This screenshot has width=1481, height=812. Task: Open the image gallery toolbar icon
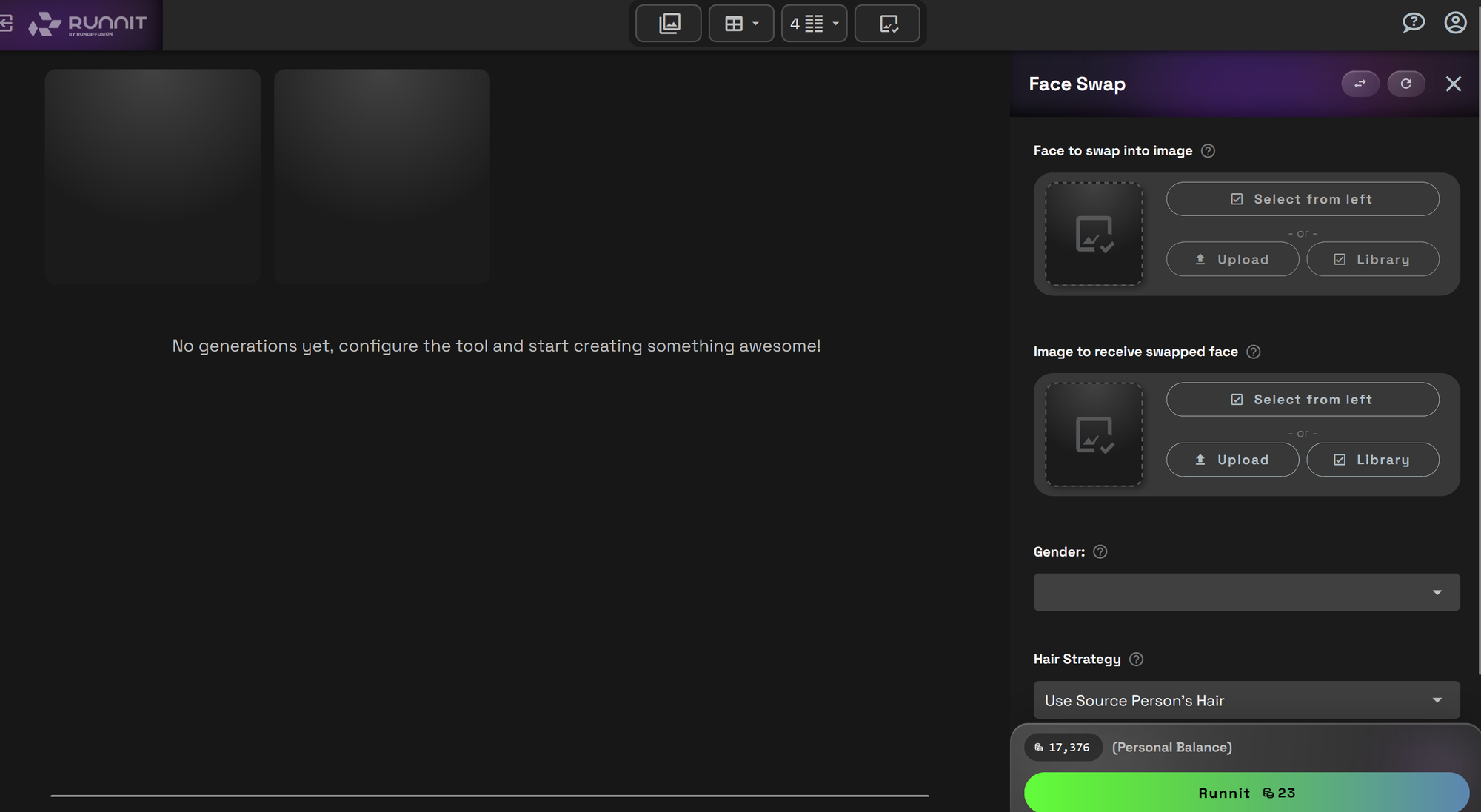pyautogui.click(x=668, y=24)
